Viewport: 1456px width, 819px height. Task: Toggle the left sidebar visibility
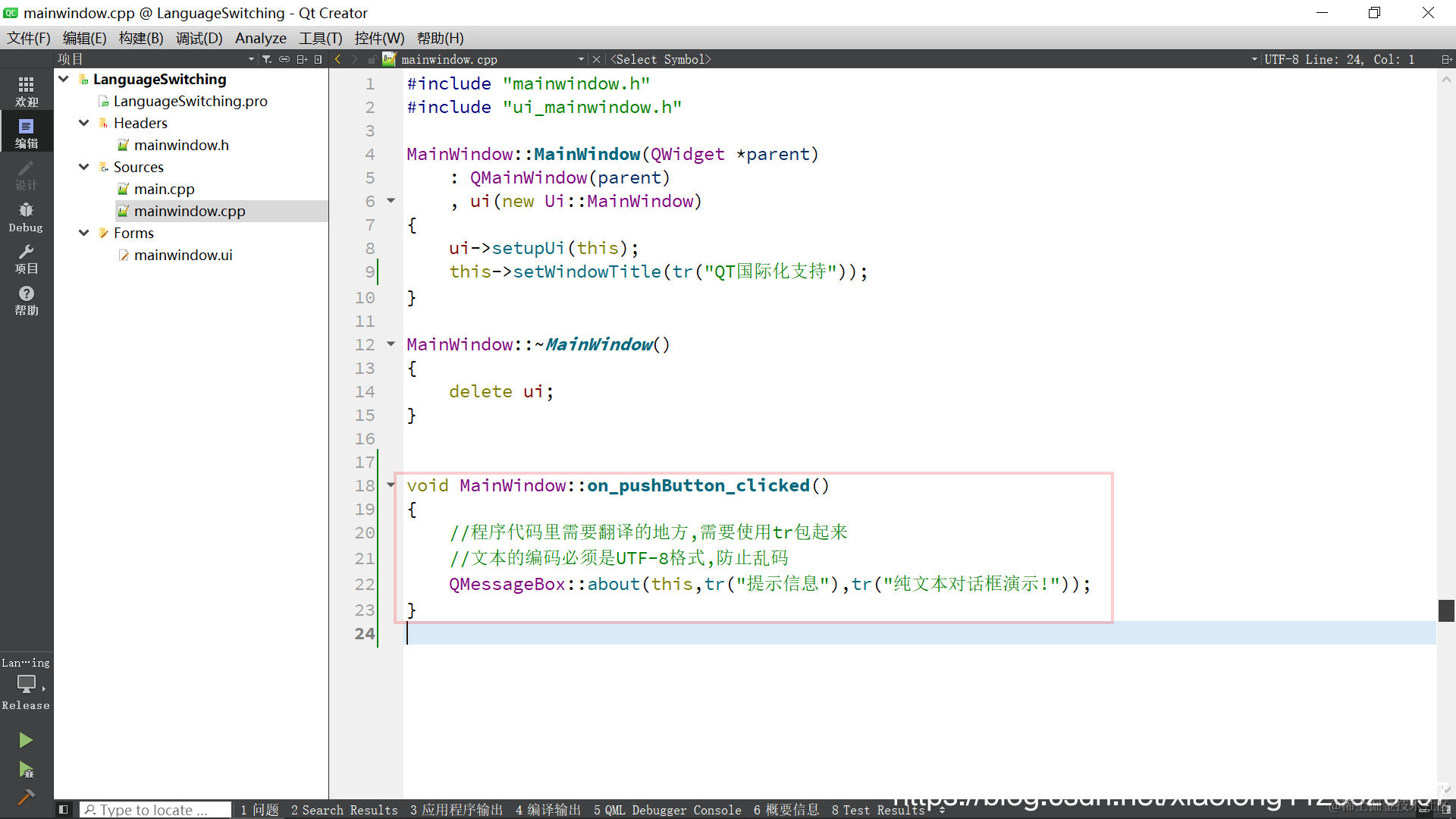[x=64, y=810]
